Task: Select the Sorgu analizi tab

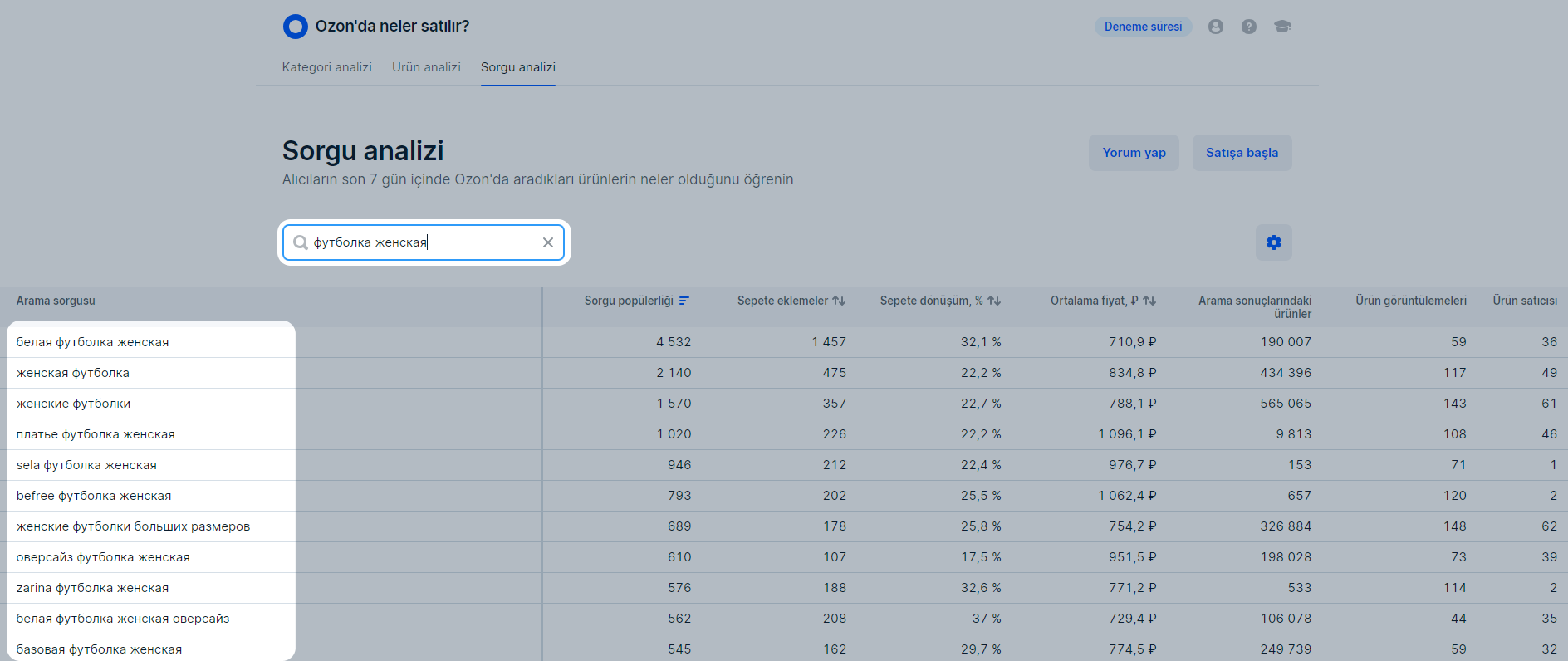Action: click(517, 67)
